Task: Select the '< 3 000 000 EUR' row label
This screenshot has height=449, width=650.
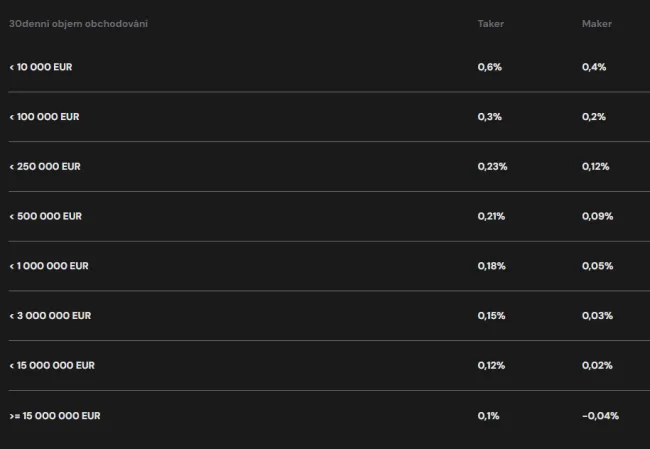Action: [50, 316]
